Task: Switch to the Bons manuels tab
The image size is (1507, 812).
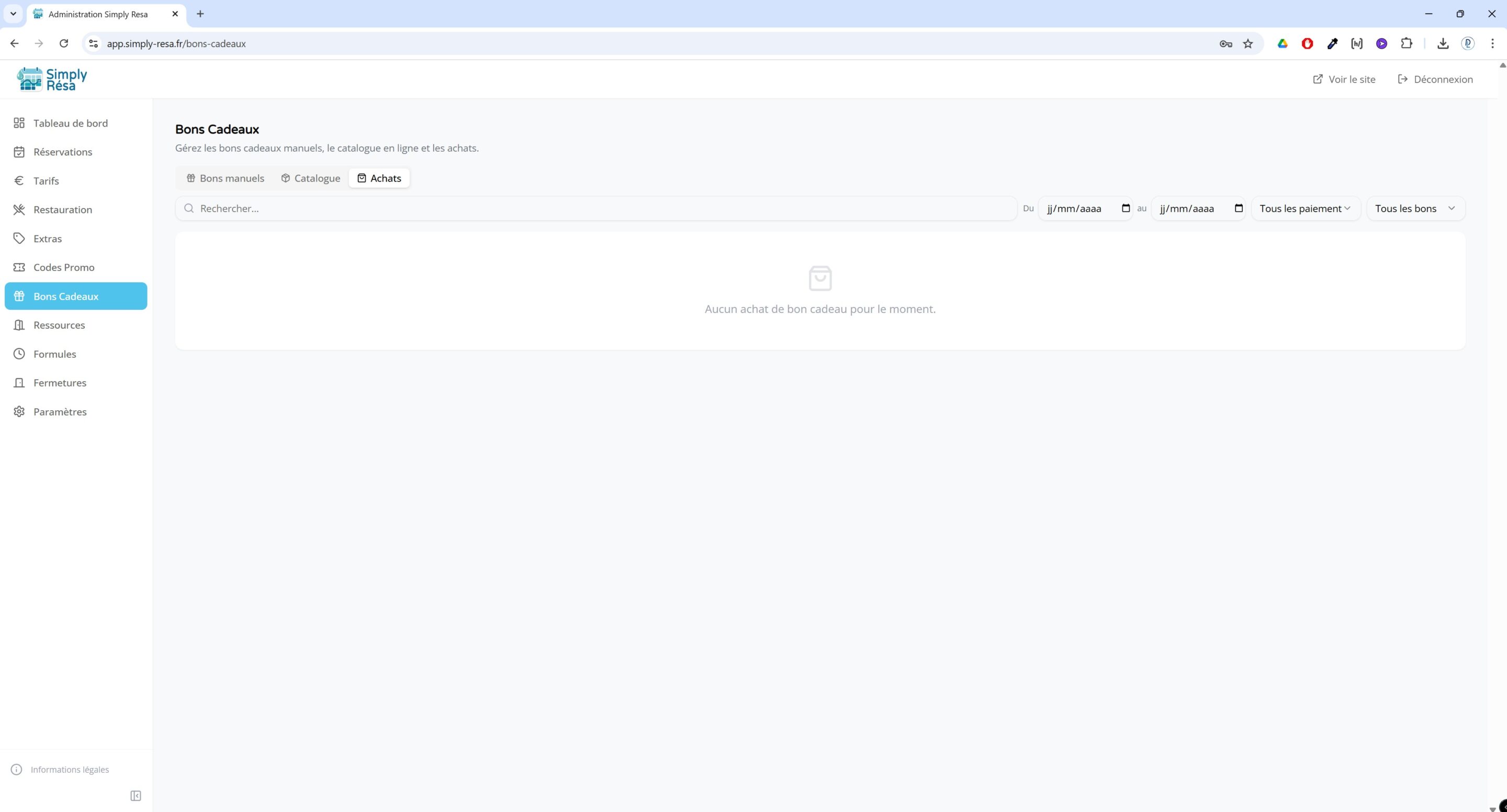Action: (225, 178)
